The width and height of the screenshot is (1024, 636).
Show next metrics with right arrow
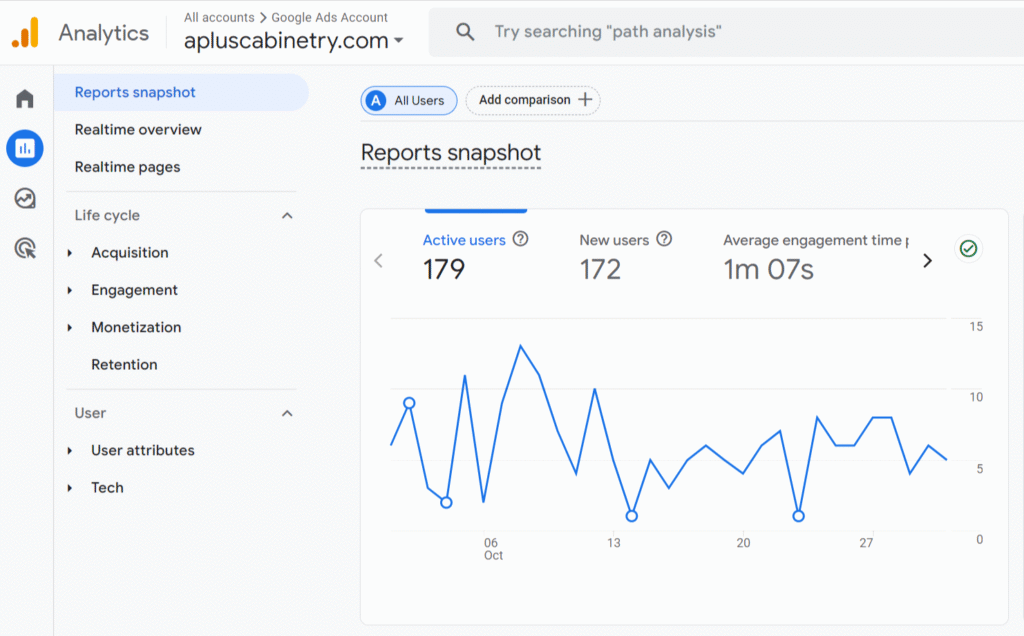point(926,261)
